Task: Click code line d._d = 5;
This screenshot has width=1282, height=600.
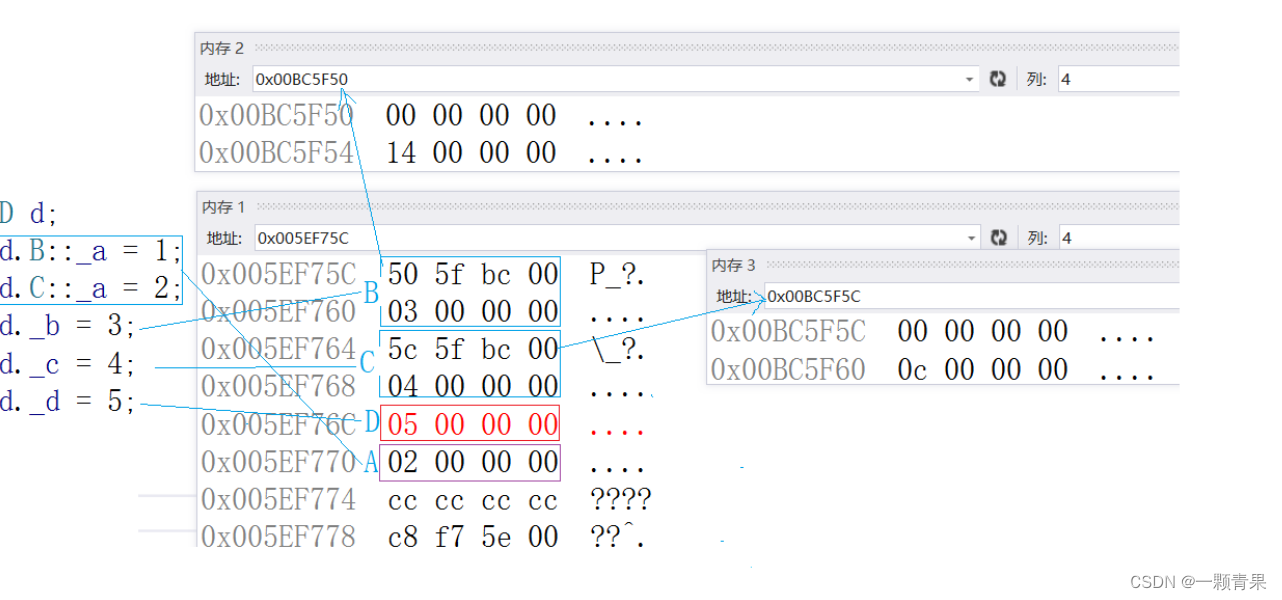Action: tap(68, 402)
